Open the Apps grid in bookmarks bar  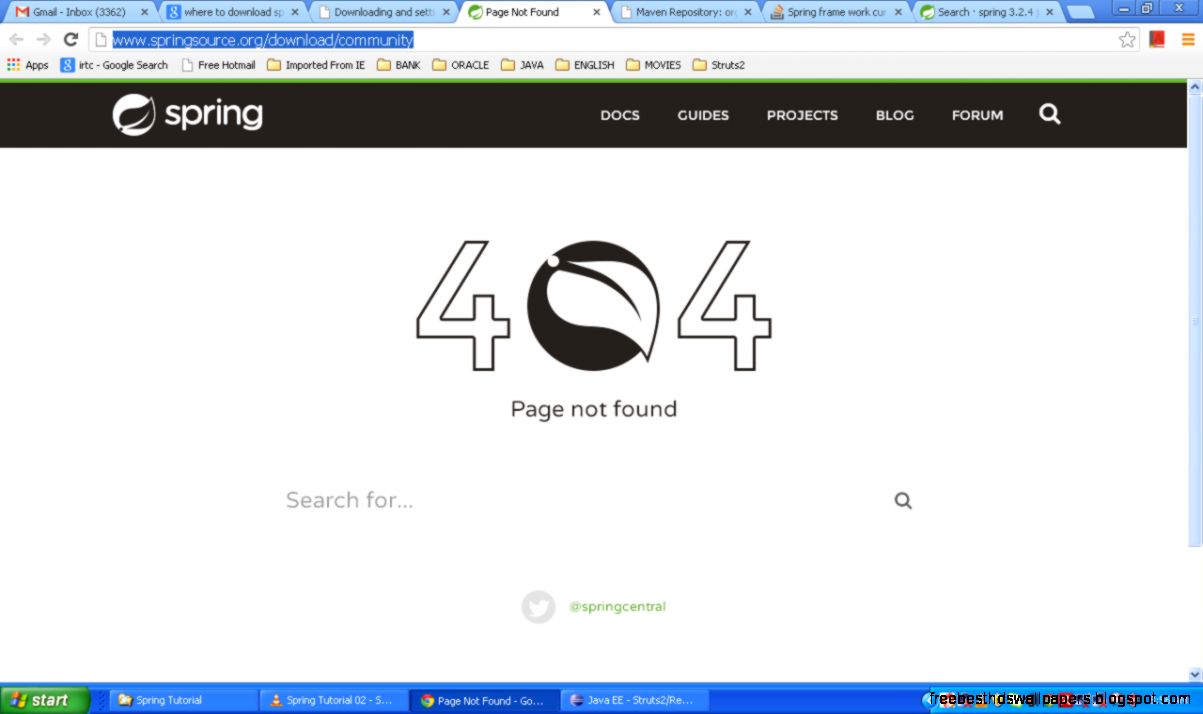coord(27,65)
